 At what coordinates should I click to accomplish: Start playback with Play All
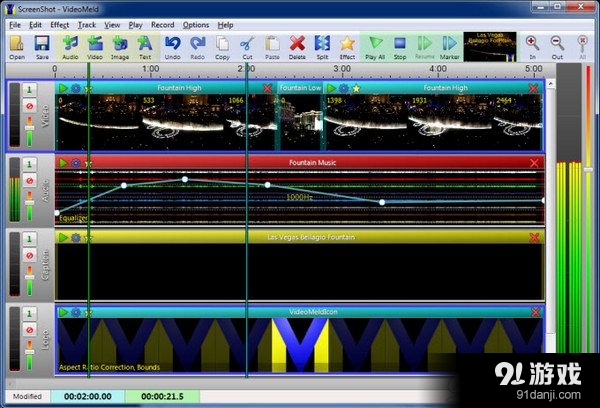click(x=375, y=47)
